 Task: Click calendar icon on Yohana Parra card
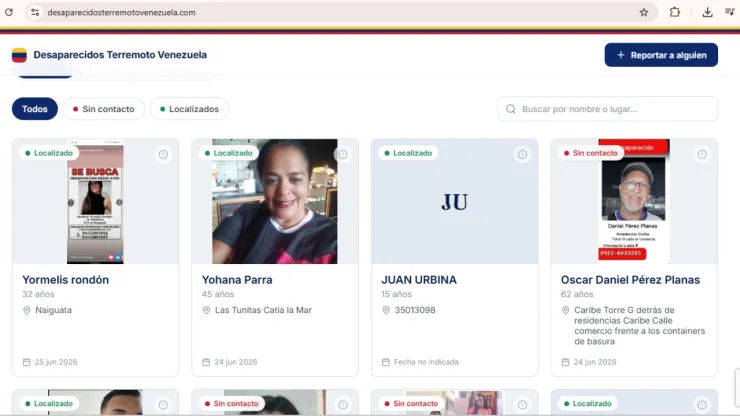click(206, 362)
